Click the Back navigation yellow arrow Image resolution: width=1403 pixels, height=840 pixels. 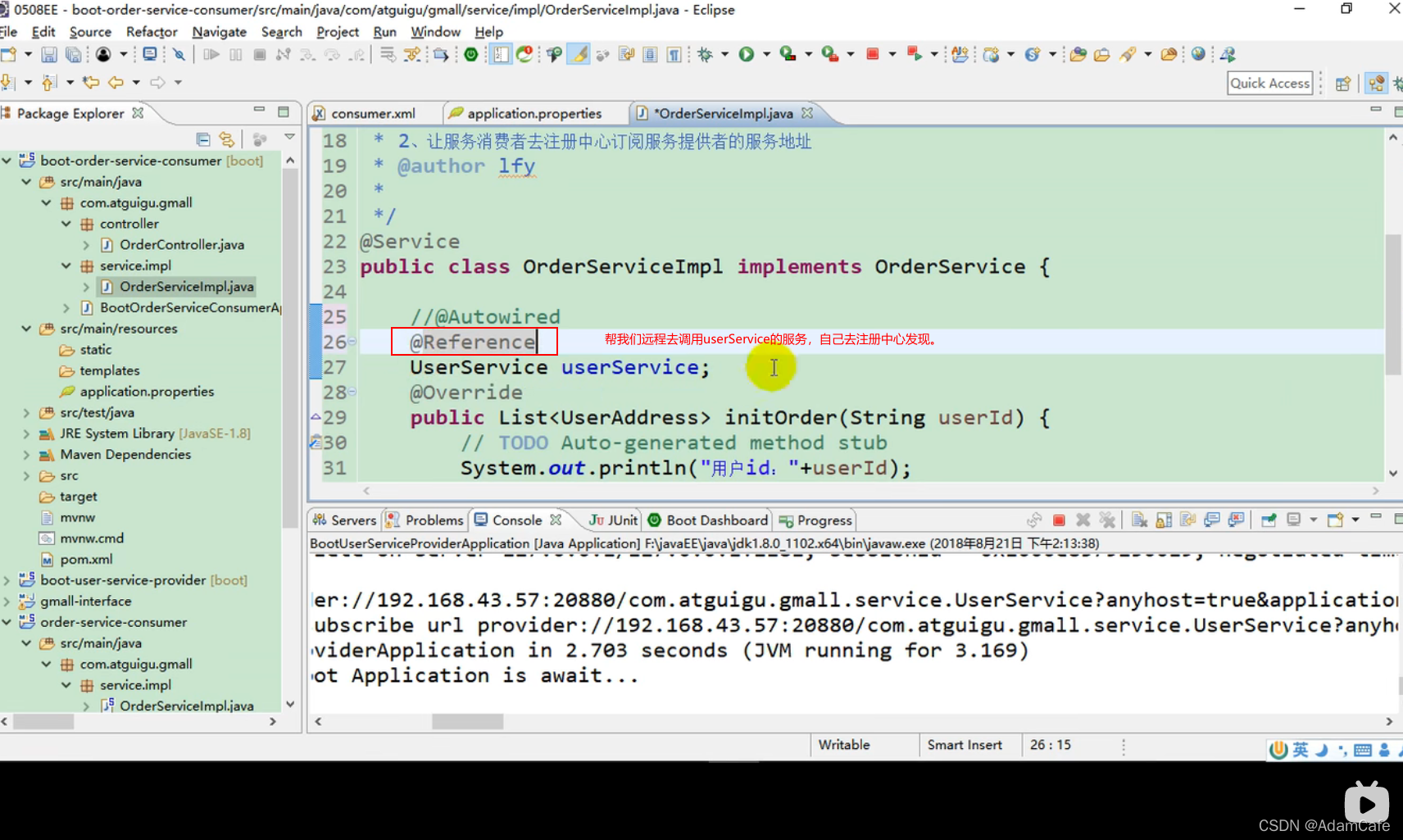pyautogui.click(x=116, y=82)
